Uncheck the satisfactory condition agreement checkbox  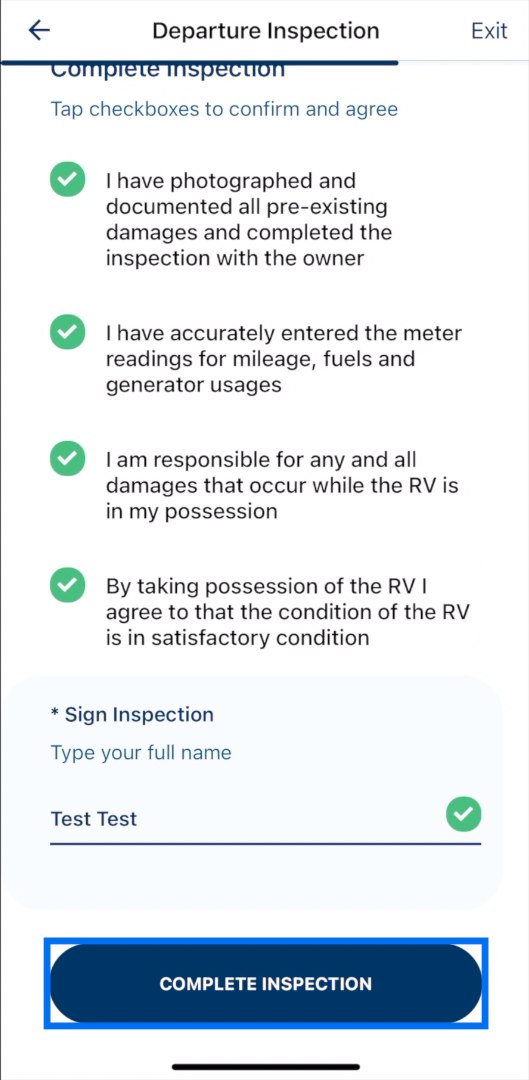click(68, 586)
